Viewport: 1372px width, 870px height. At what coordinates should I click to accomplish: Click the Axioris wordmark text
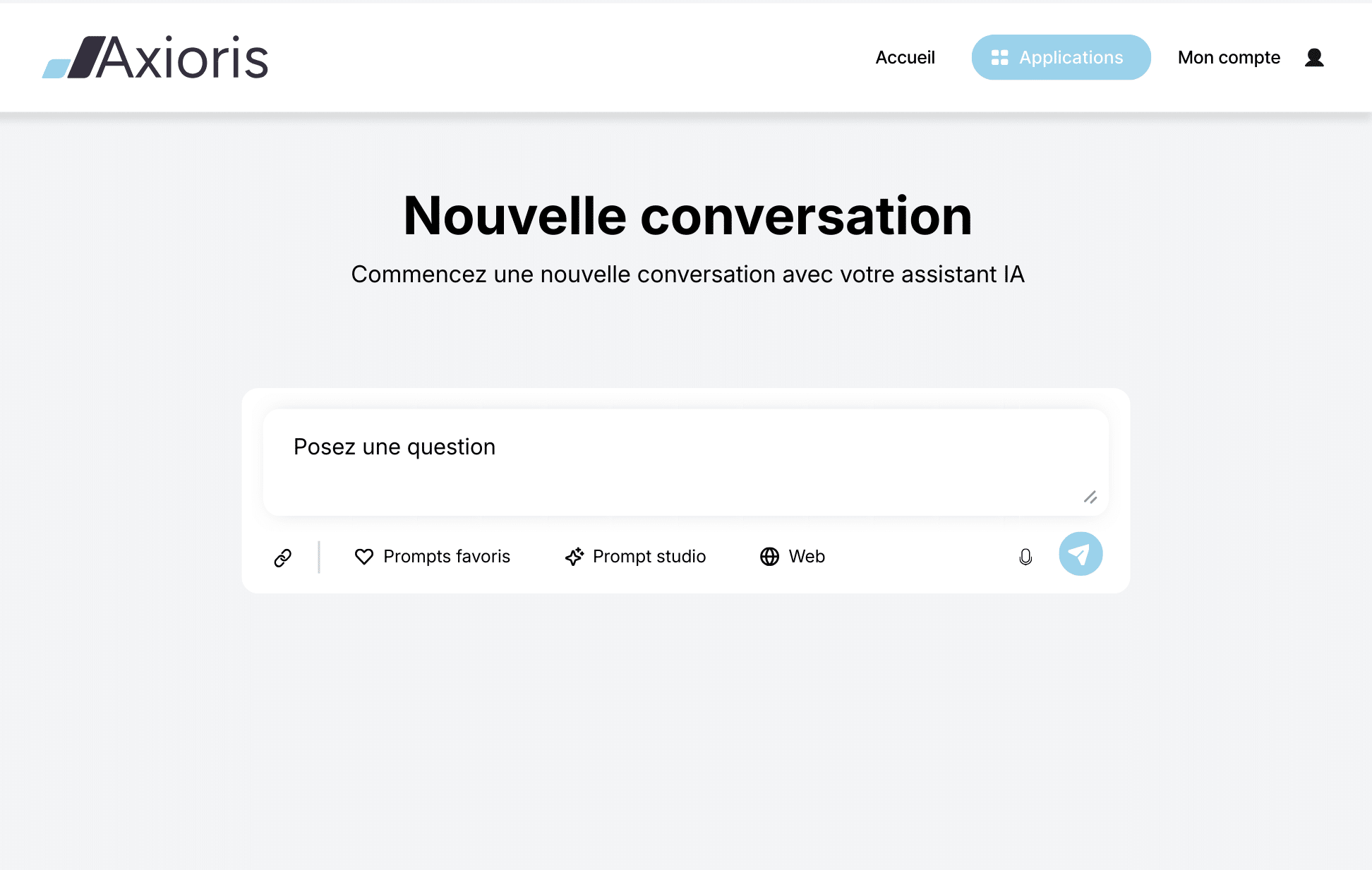pos(183,58)
